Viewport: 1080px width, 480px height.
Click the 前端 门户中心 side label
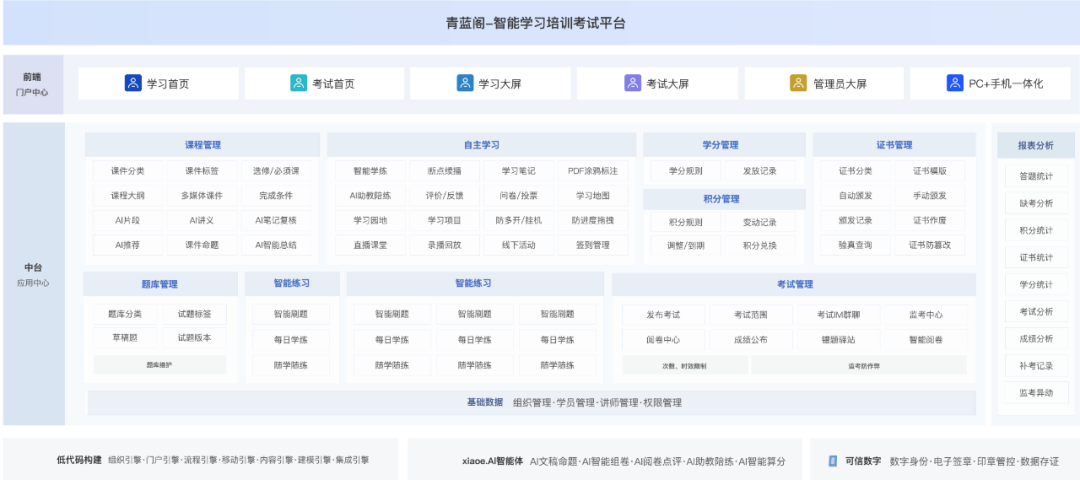point(33,85)
